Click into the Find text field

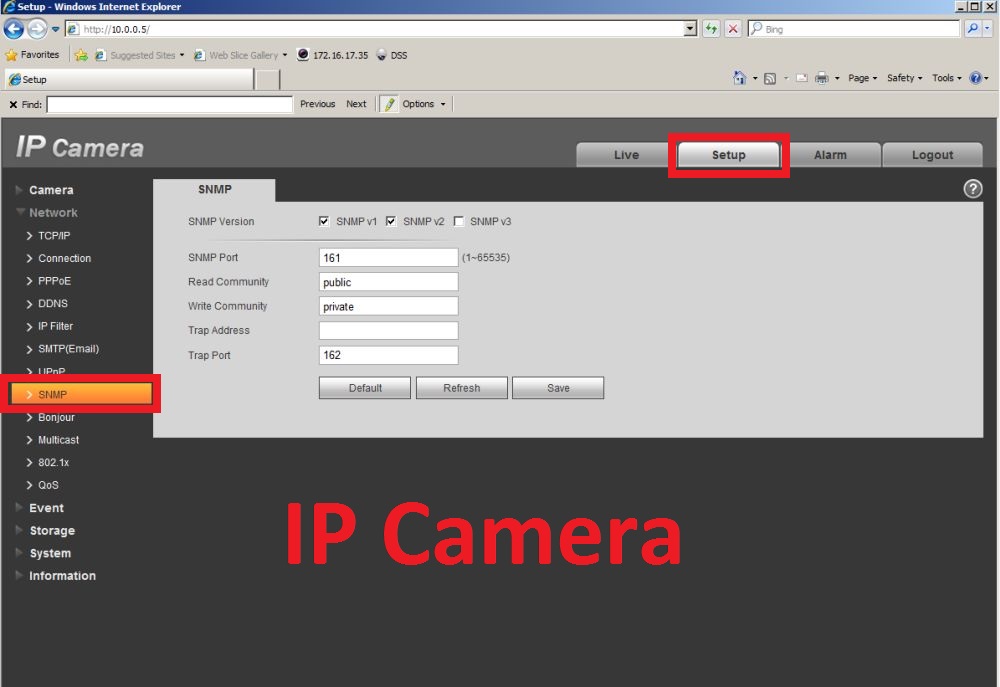pos(170,104)
